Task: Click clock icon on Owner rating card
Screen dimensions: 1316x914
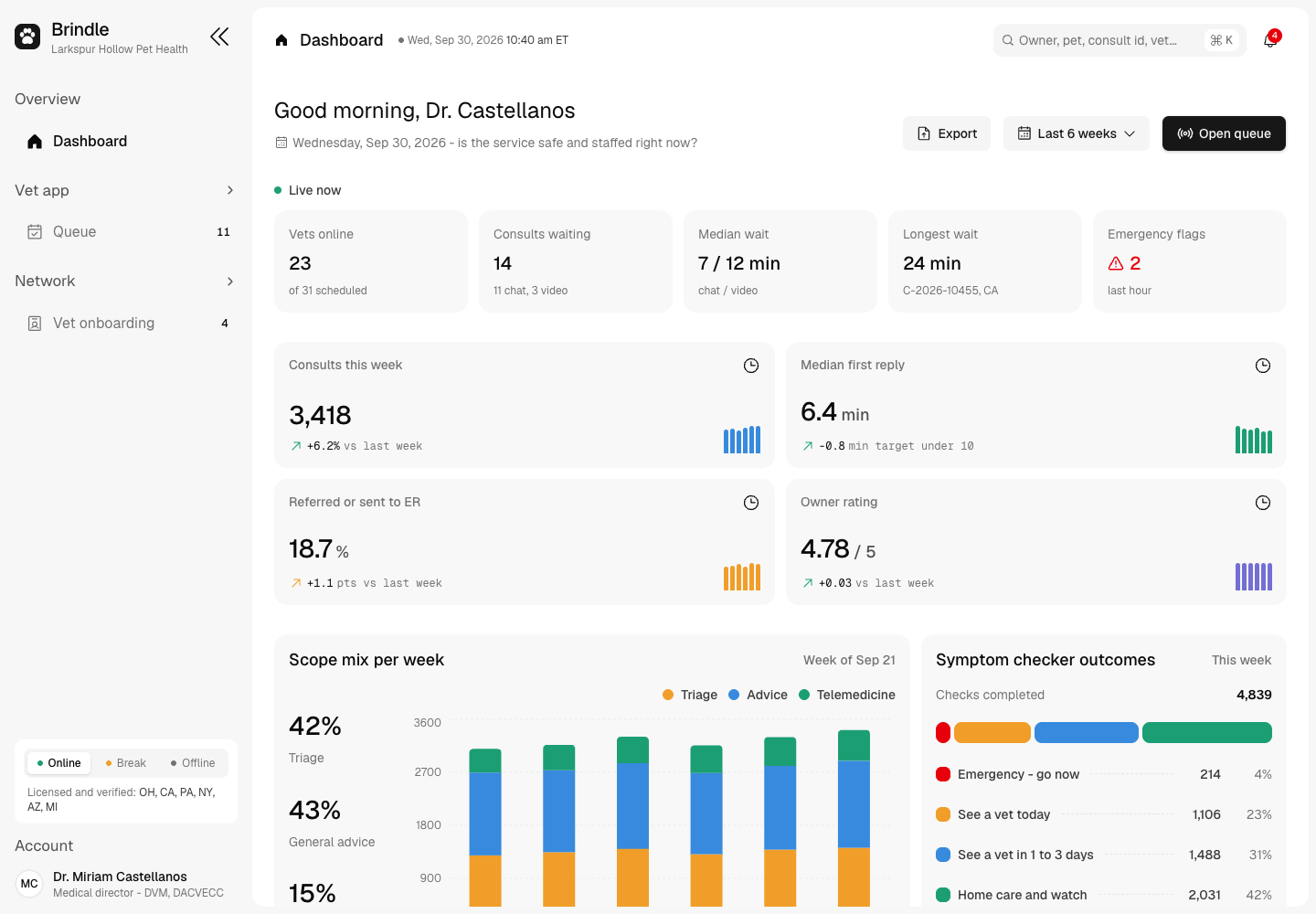Action: coord(1263,503)
